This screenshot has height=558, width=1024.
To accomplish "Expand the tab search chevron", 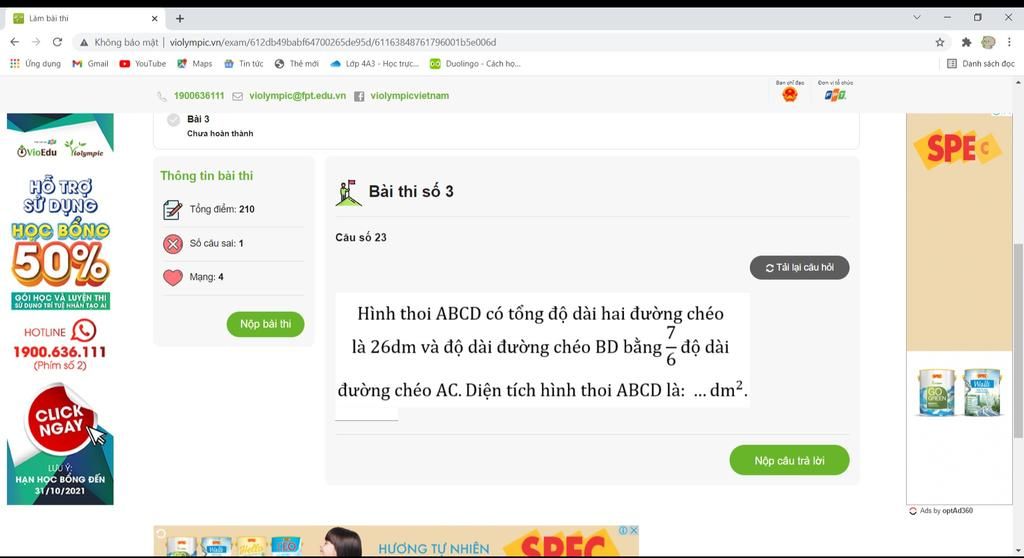I will tap(917, 18).
